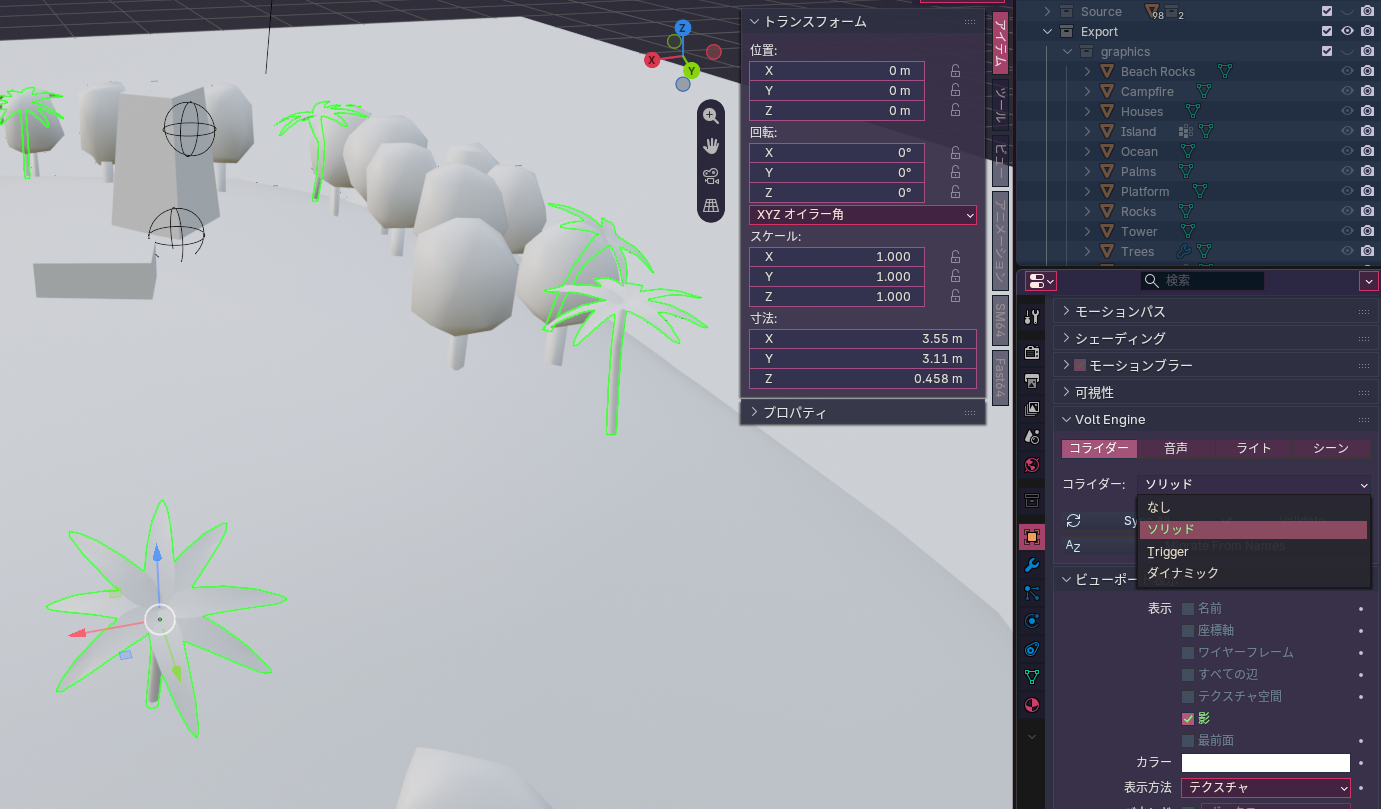Image resolution: width=1381 pixels, height=809 pixels.
Task: Open the Material properties tab icon
Action: click(1032, 705)
